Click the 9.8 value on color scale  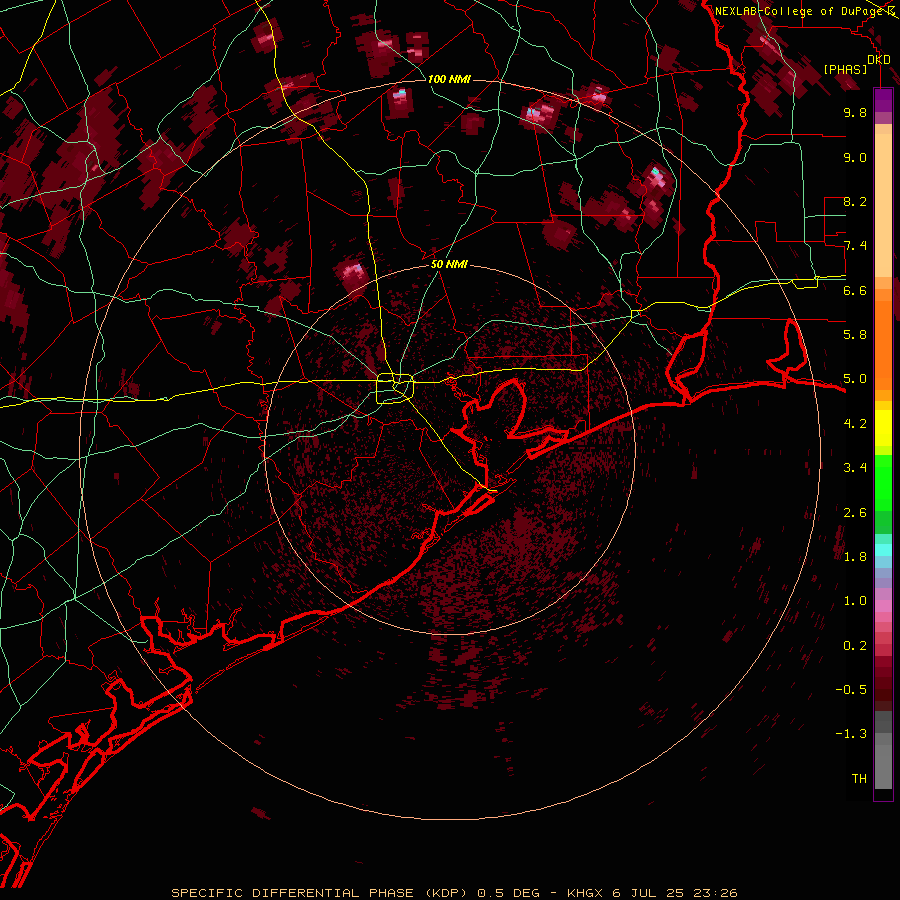pyautogui.click(x=855, y=112)
